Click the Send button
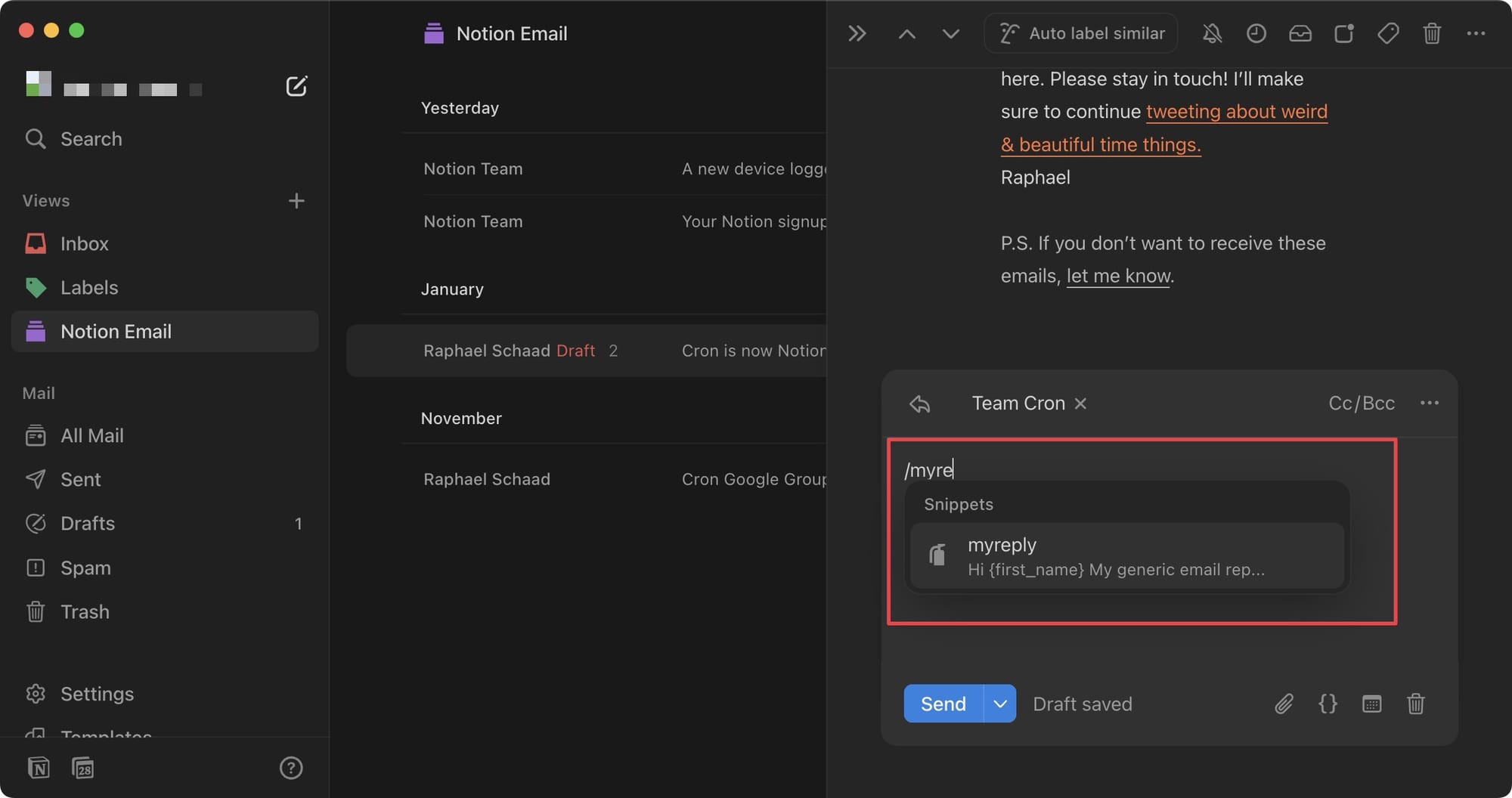This screenshot has height=798, width=1512. tap(943, 704)
